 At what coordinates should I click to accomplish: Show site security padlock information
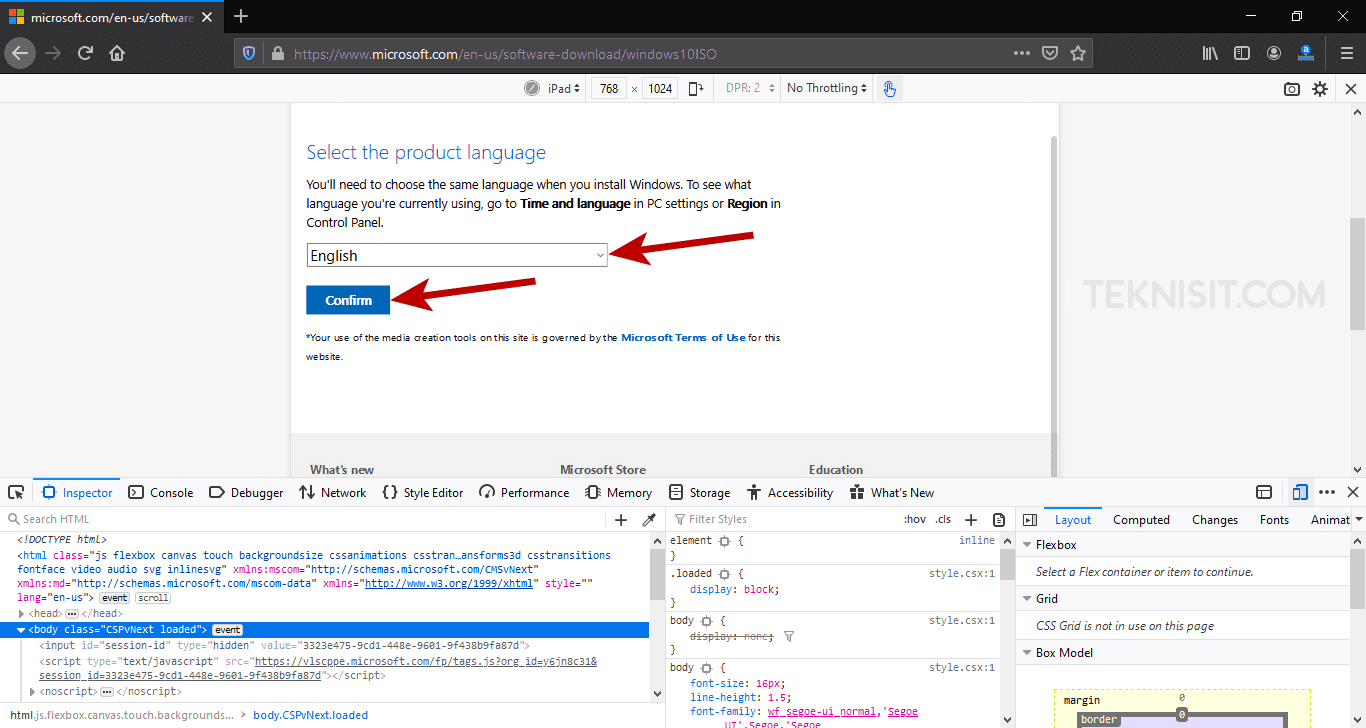(277, 53)
